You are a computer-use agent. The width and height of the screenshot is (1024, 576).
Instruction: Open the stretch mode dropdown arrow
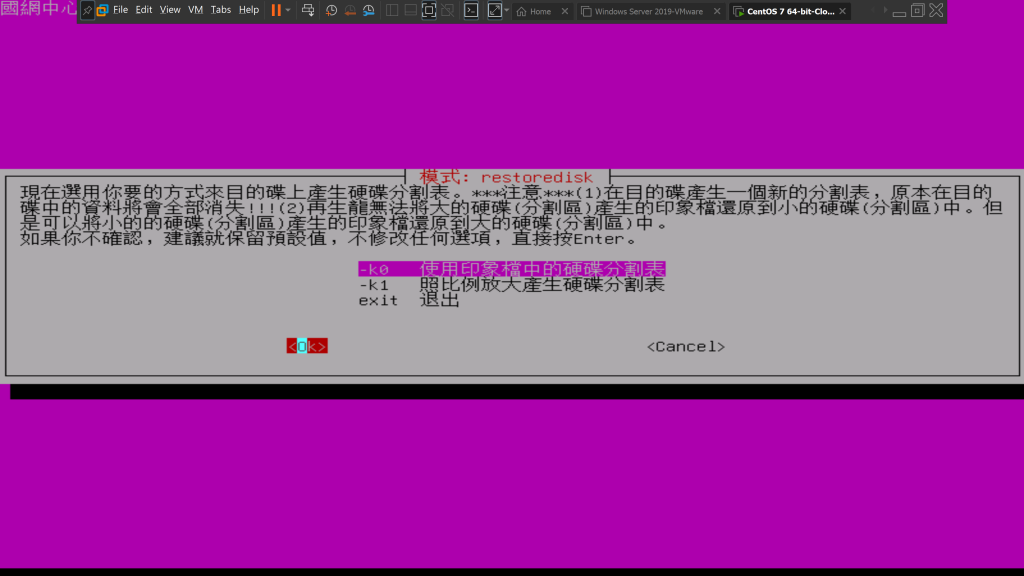pyautogui.click(x=507, y=10)
